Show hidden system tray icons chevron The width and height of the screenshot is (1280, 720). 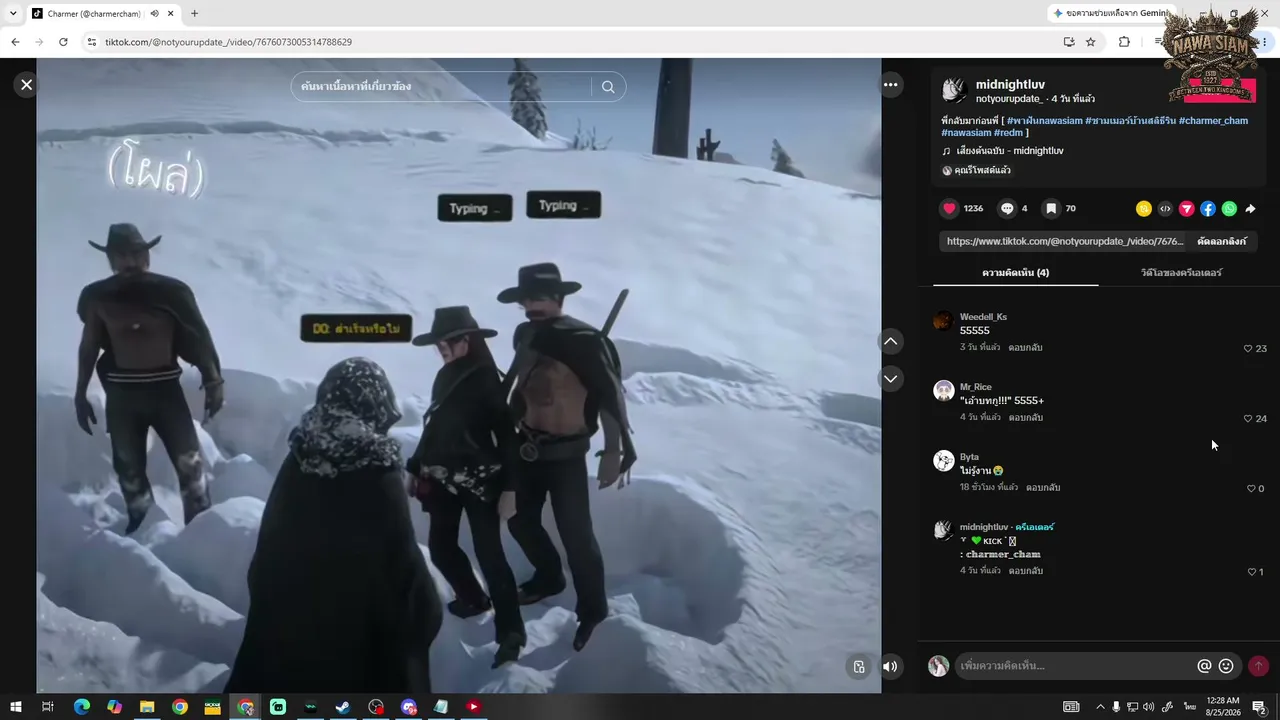(x=1100, y=707)
